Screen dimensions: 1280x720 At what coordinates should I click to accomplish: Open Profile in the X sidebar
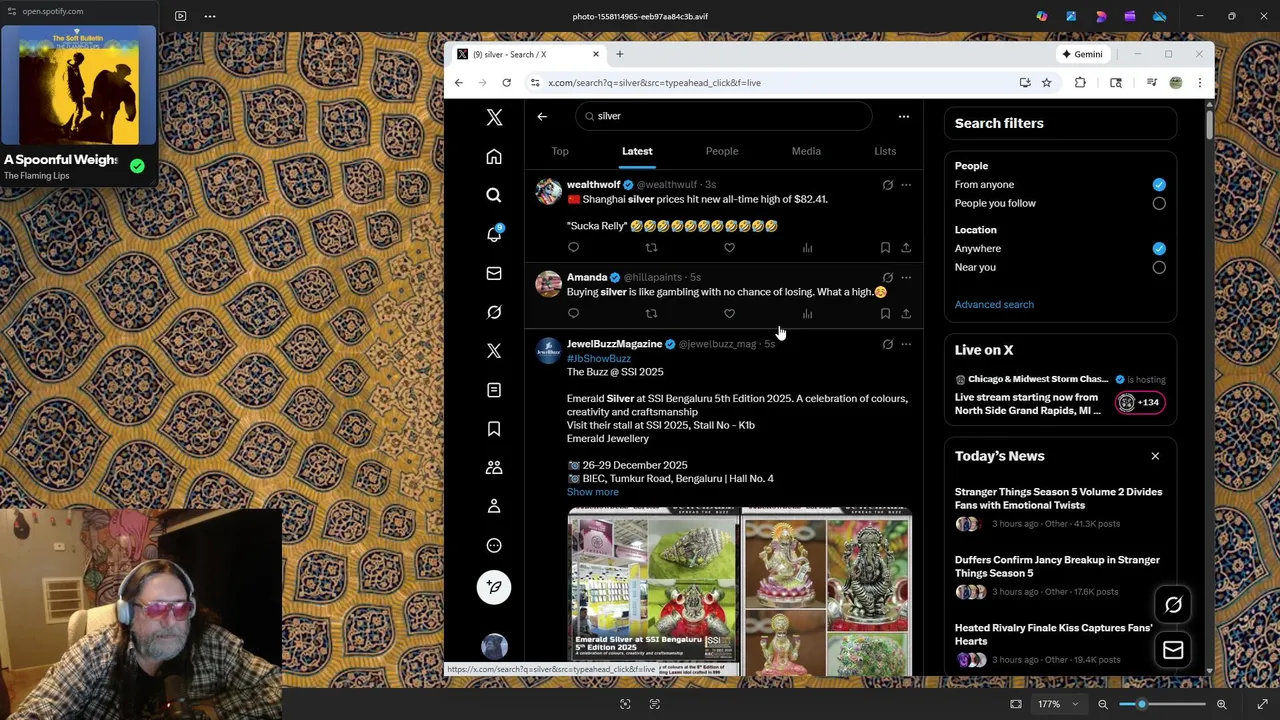[x=494, y=506]
